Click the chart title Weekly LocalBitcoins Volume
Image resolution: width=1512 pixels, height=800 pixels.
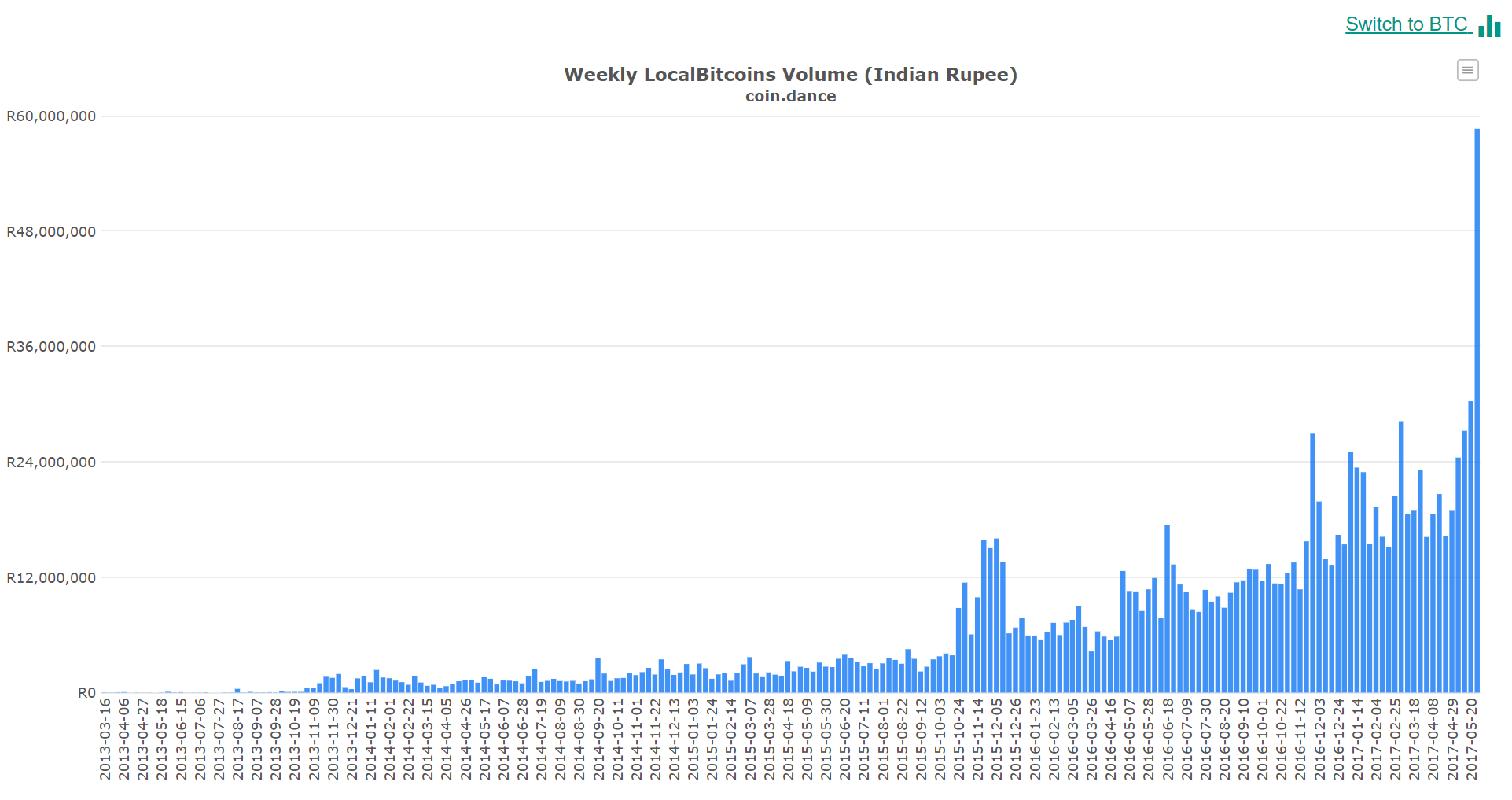tap(790, 75)
